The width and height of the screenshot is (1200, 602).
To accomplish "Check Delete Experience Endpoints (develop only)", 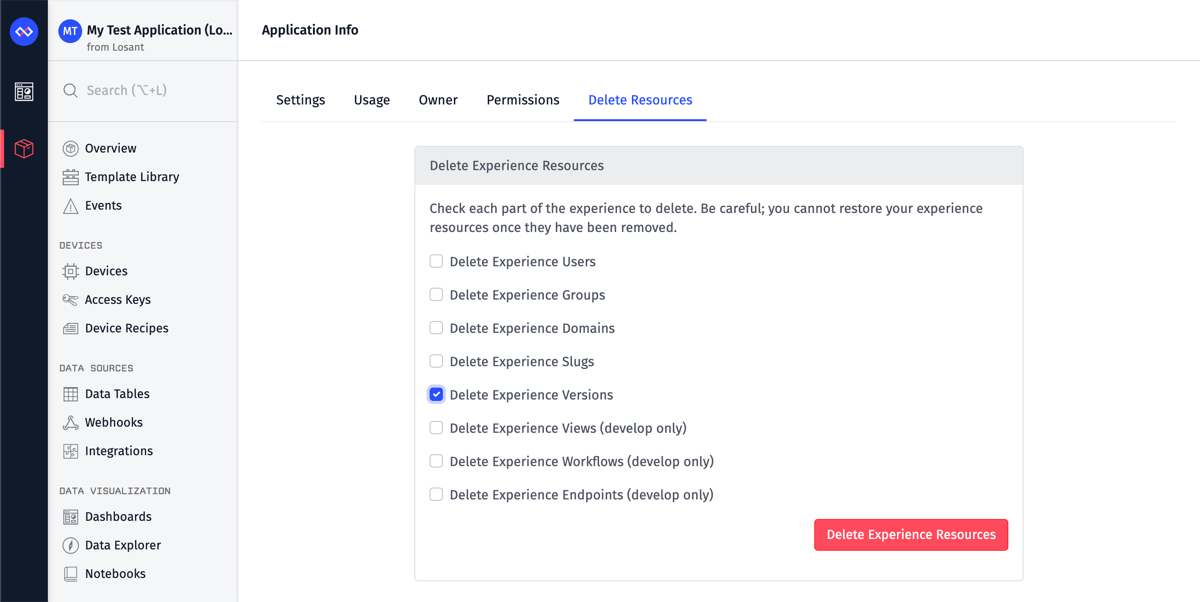I will click(436, 494).
